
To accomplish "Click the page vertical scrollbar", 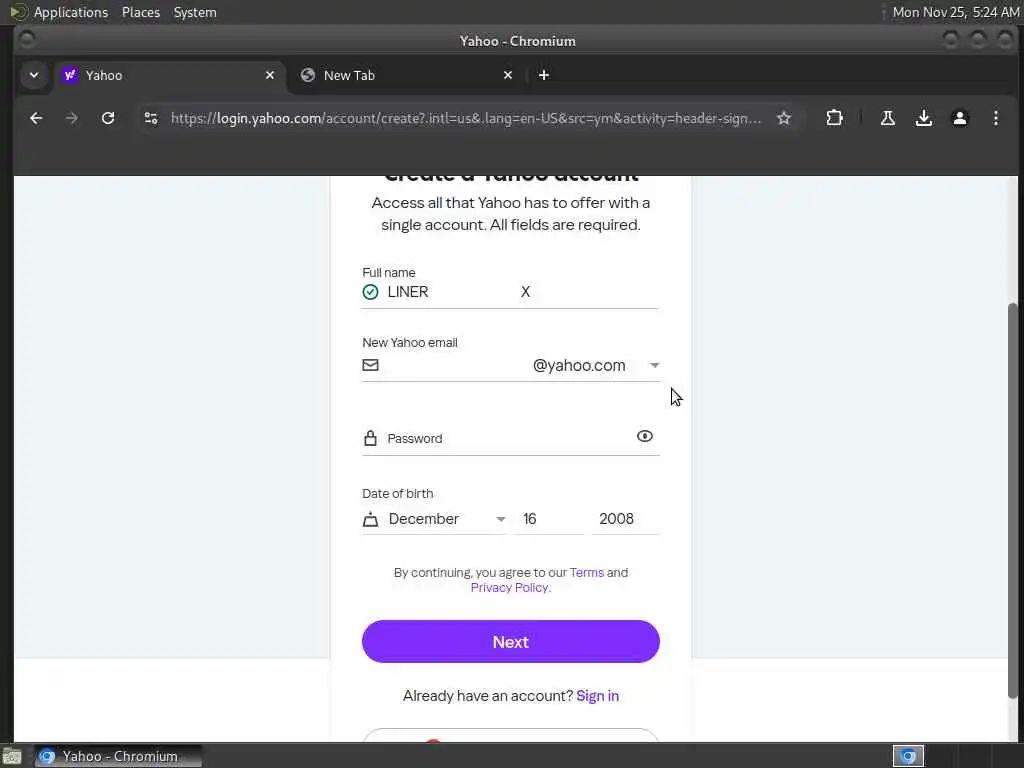I will point(1012,500).
